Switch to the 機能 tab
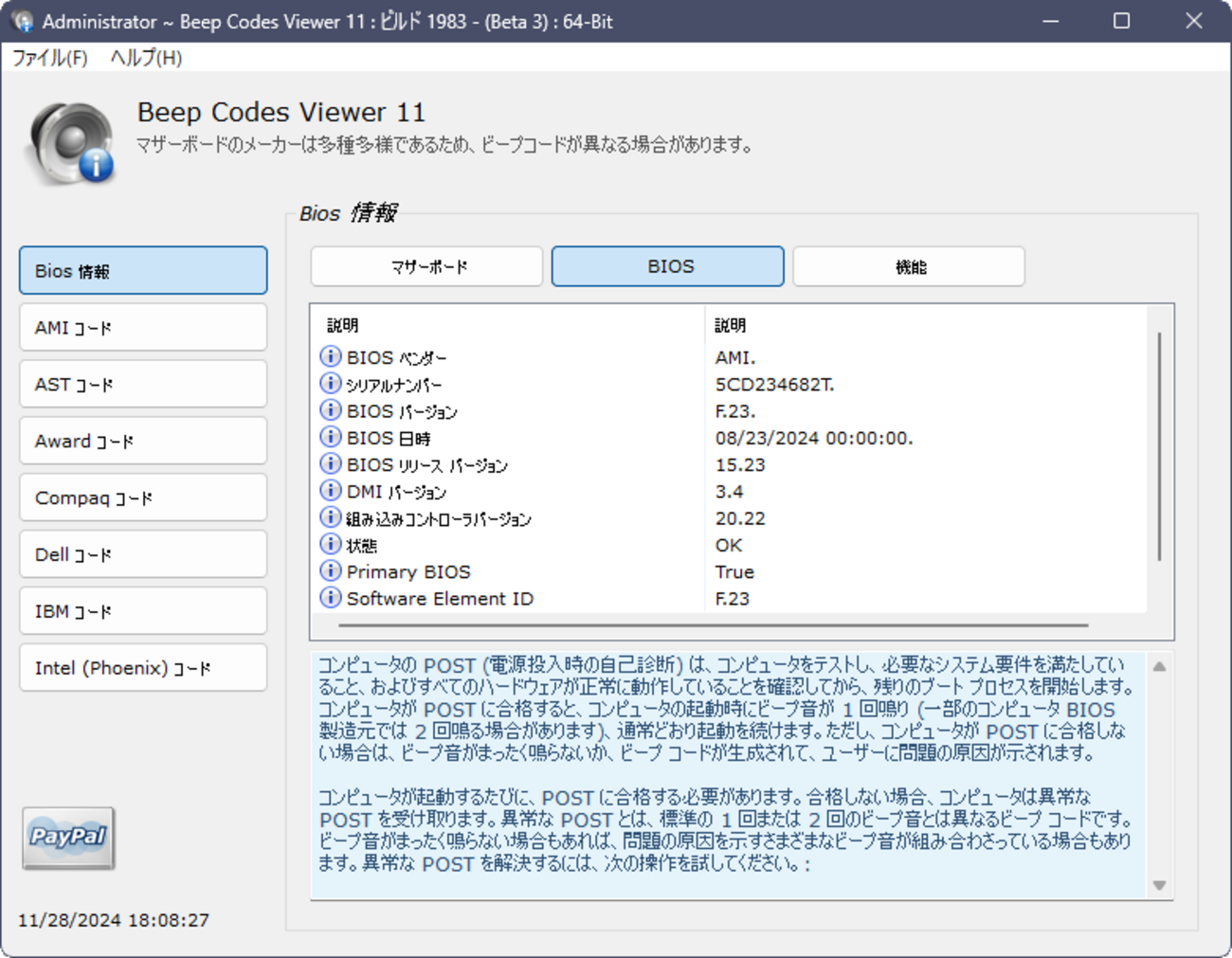Viewport: 1232px width, 958px height. tap(909, 266)
